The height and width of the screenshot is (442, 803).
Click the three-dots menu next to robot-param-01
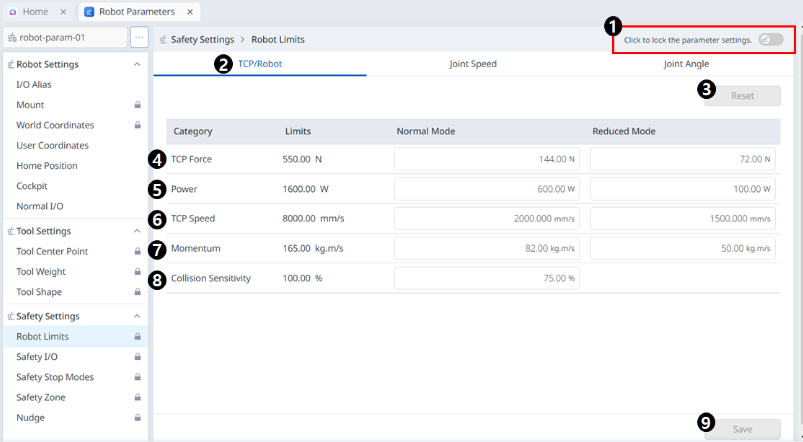point(139,38)
